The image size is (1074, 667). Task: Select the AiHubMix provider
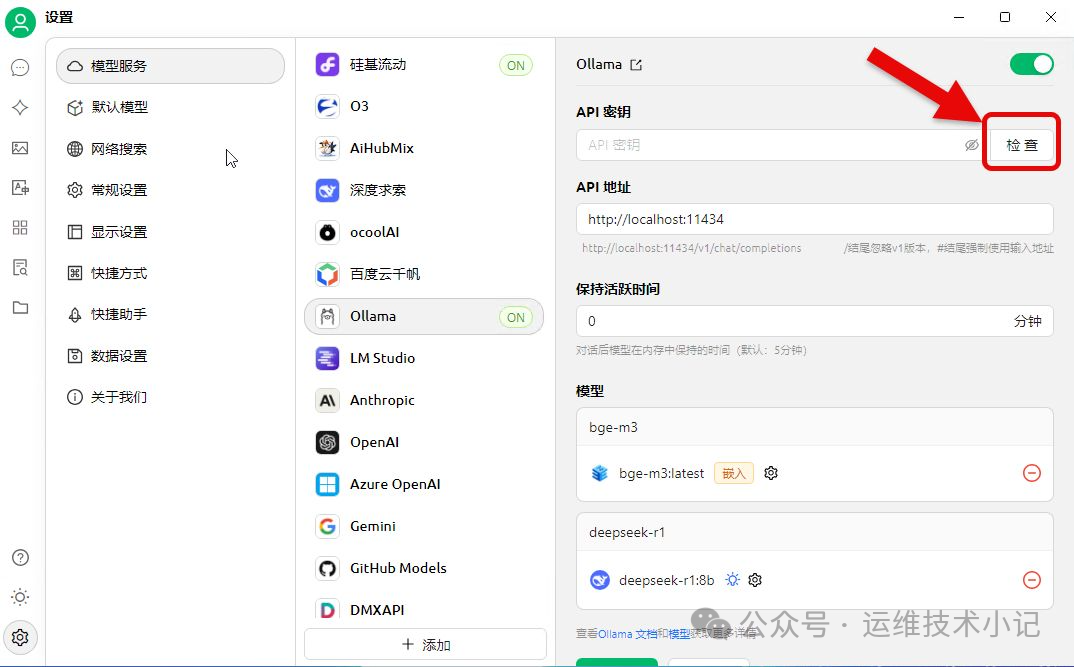tap(424, 149)
